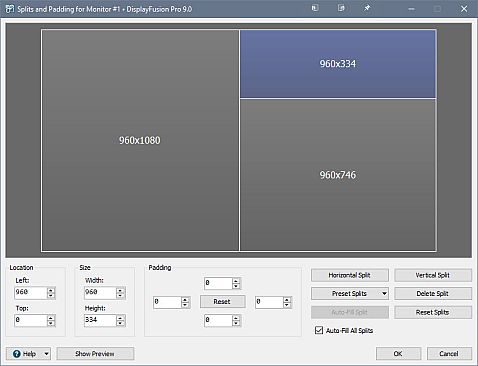
Task: Minimize the Splits and Padding window
Action: (x=412, y=9)
